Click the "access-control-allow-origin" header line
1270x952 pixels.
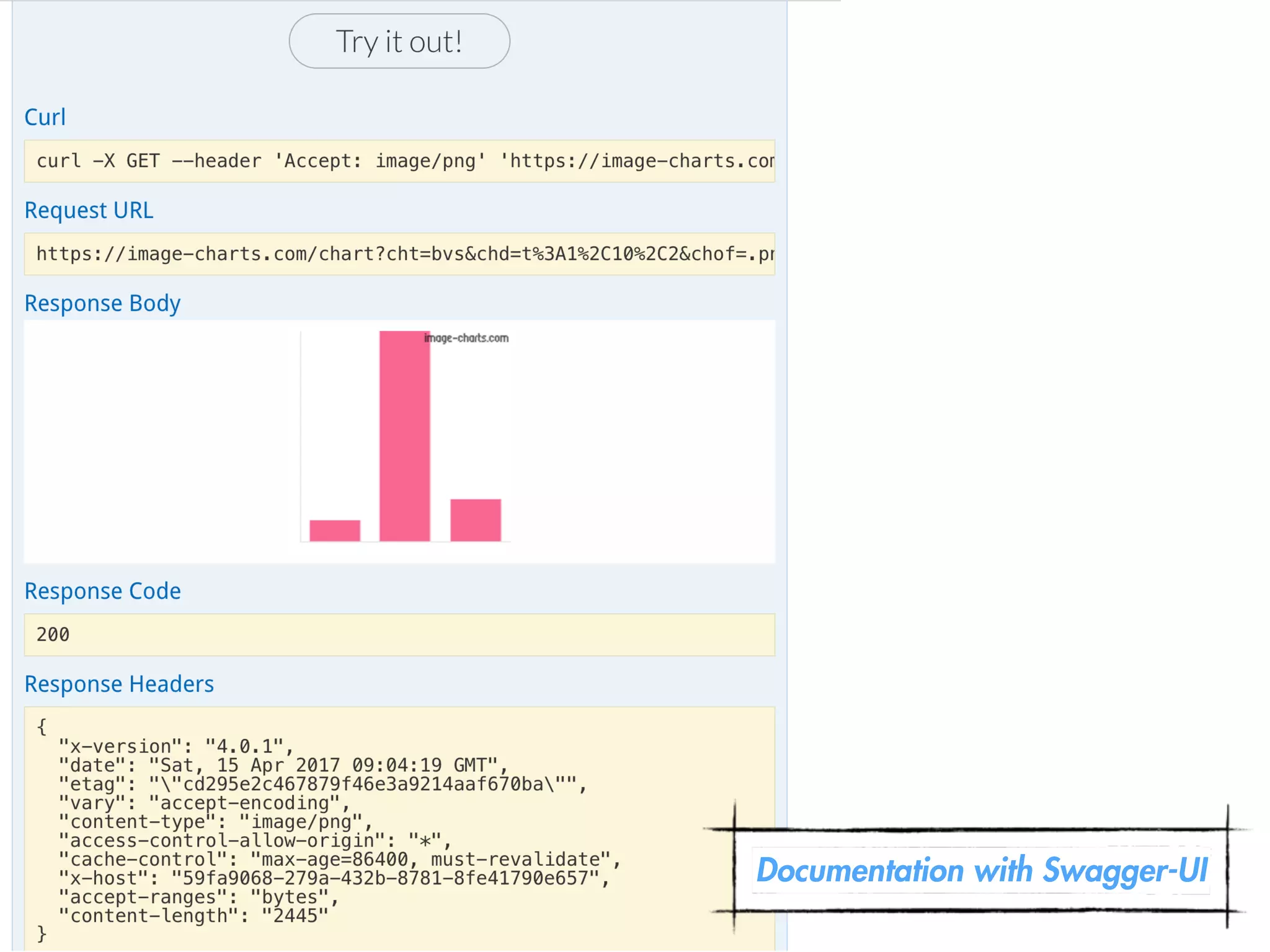point(255,840)
